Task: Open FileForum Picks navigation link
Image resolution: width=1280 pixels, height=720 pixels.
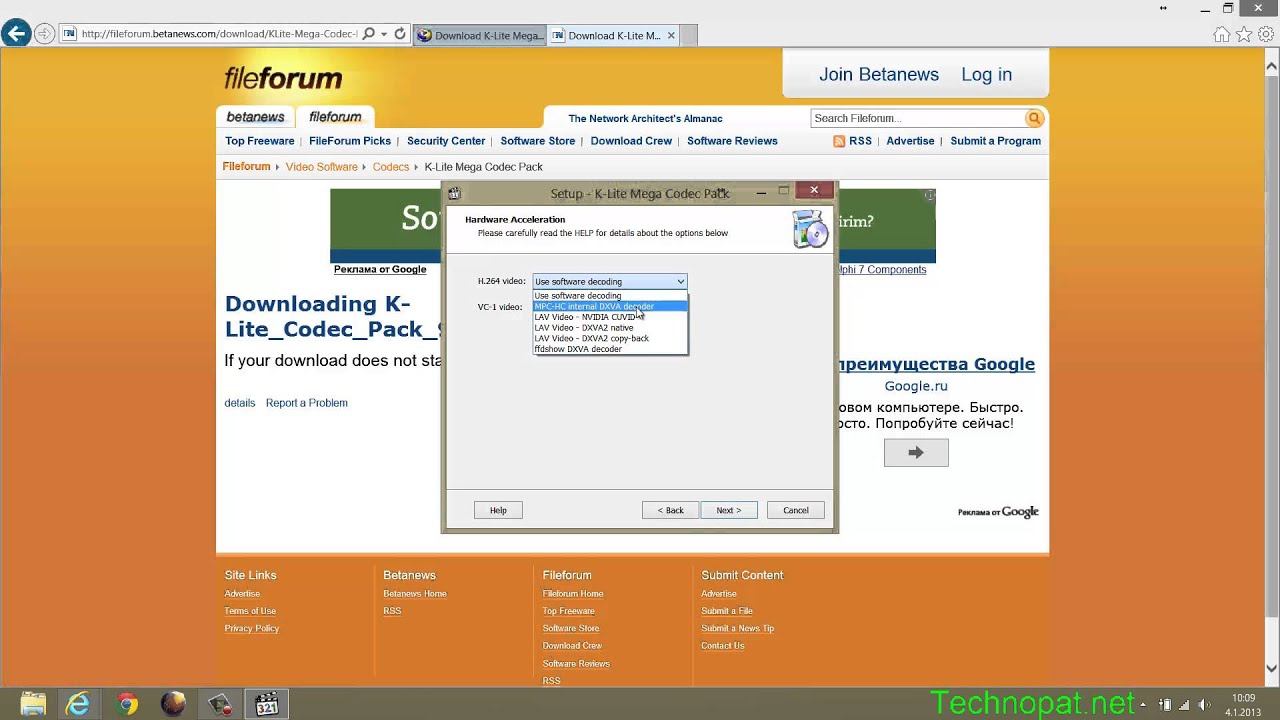Action: 350,141
